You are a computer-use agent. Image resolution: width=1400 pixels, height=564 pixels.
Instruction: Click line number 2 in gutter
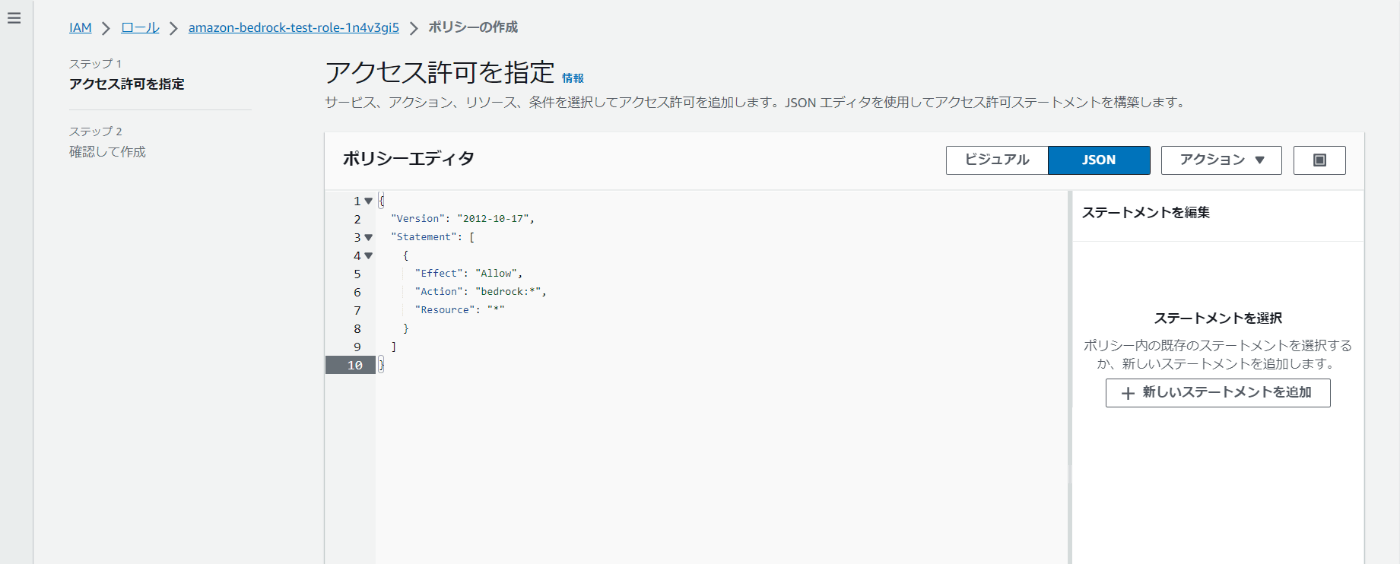tap(357, 219)
